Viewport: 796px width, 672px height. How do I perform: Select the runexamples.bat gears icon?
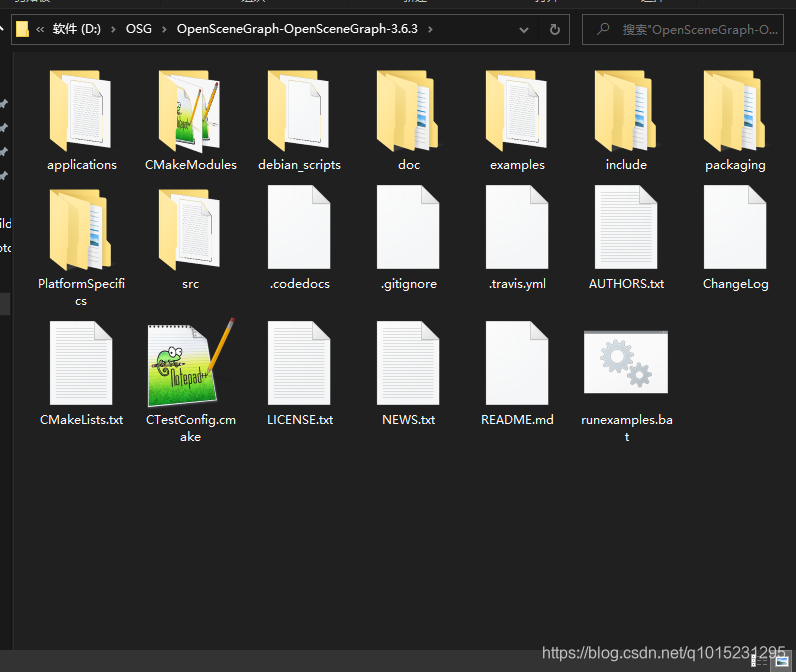[x=626, y=362]
